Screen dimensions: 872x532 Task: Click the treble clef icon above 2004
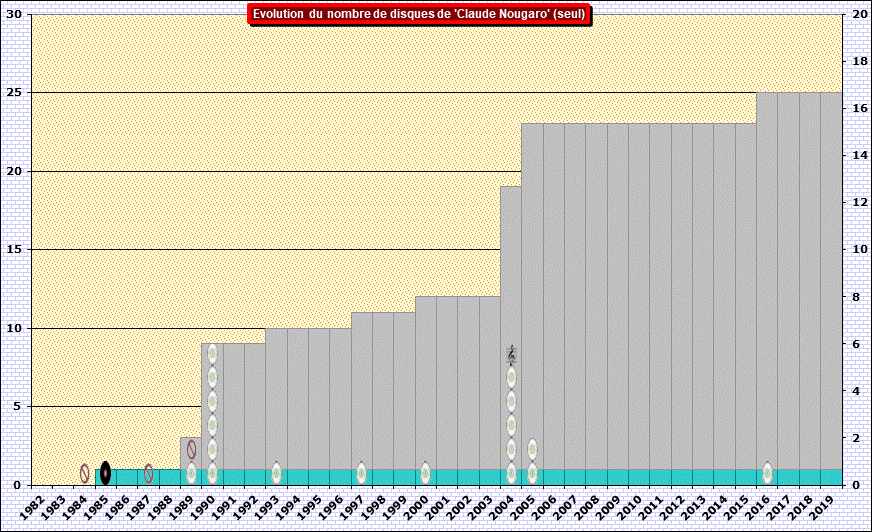pyautogui.click(x=511, y=355)
